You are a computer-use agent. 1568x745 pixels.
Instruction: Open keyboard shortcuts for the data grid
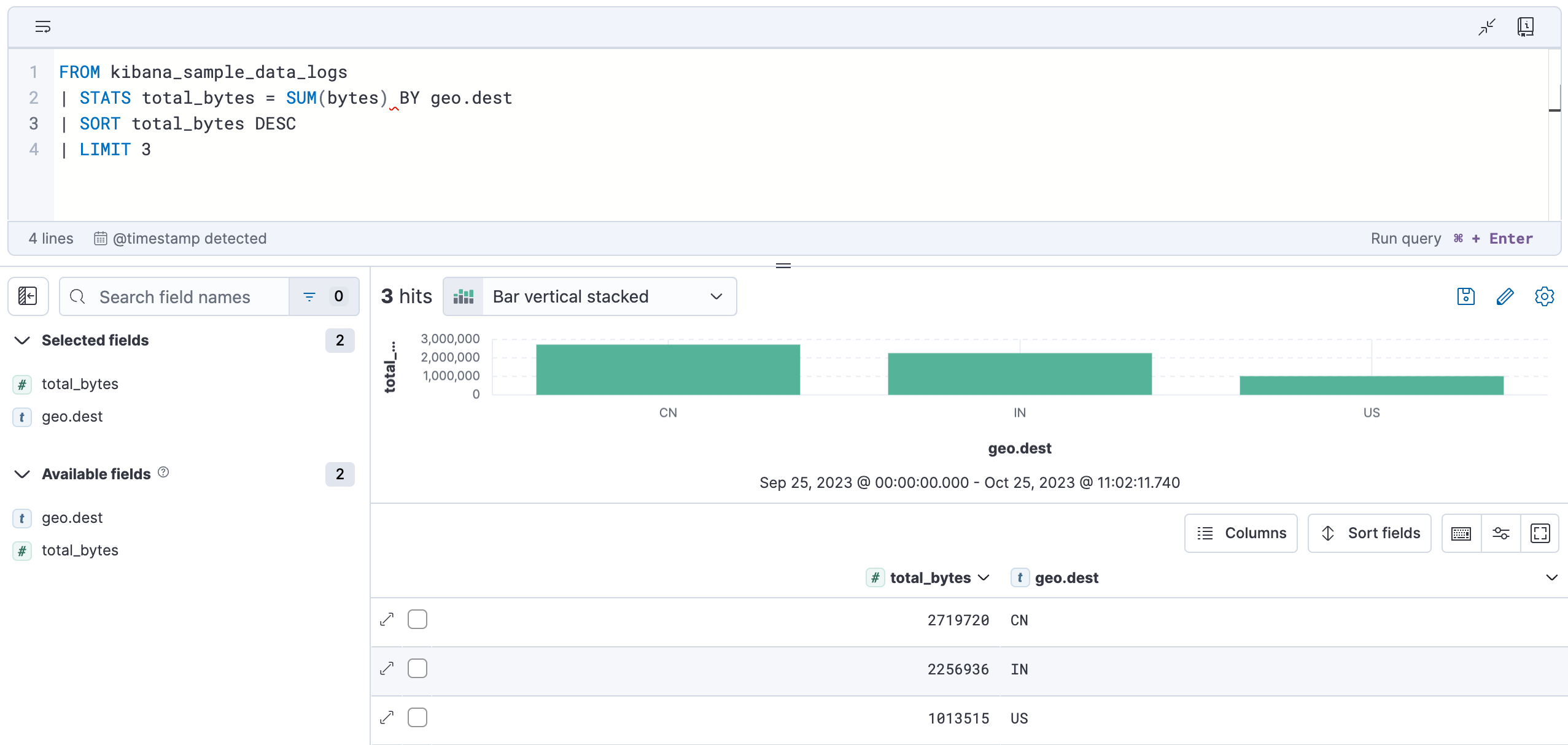[x=1462, y=533]
